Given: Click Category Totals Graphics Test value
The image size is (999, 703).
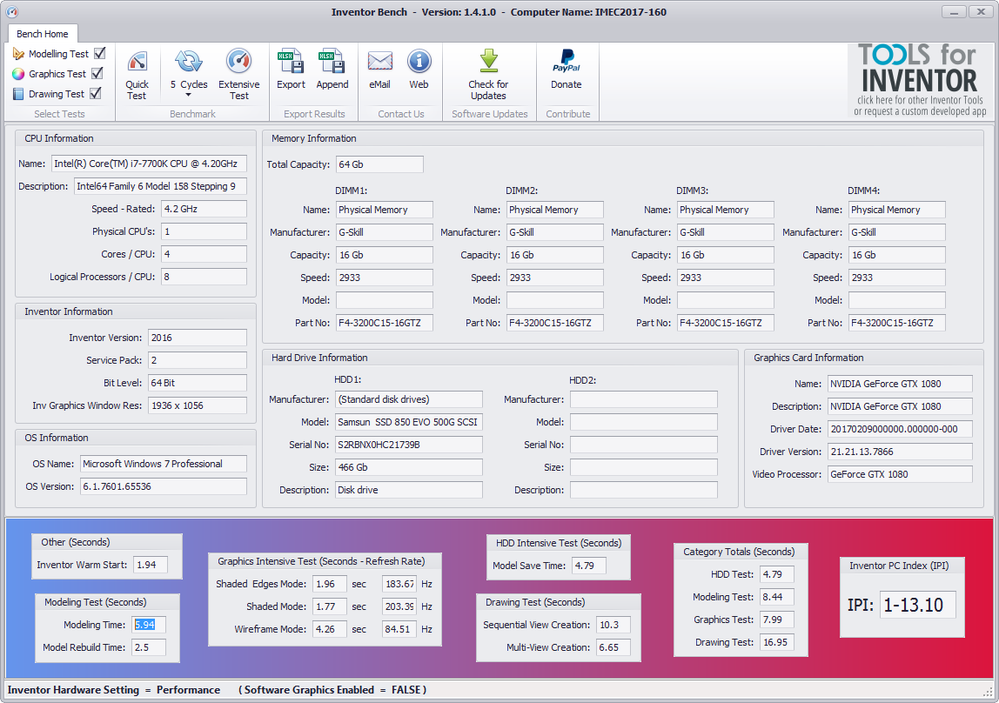Looking at the screenshot, I should point(777,620).
